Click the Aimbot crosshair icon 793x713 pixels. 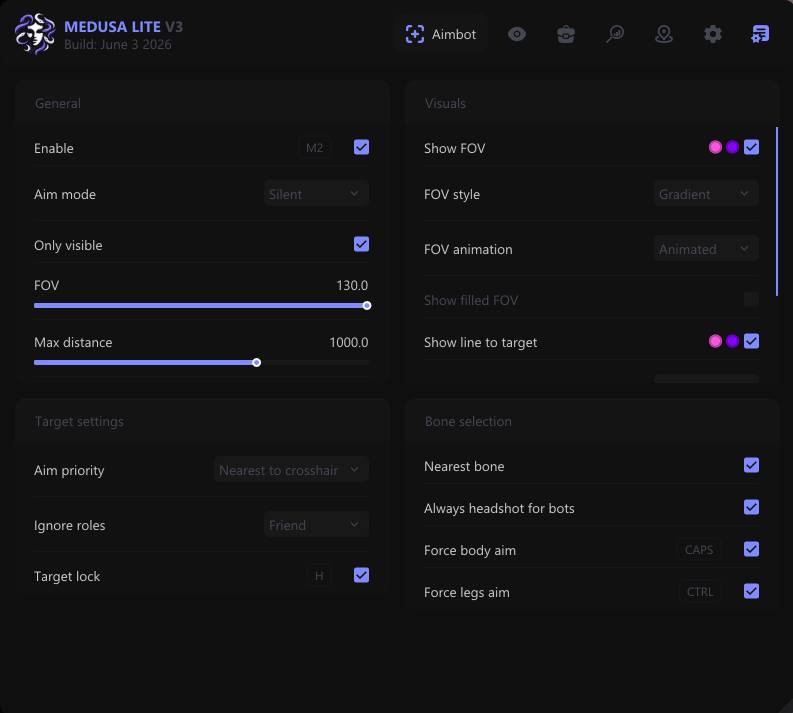click(x=415, y=34)
